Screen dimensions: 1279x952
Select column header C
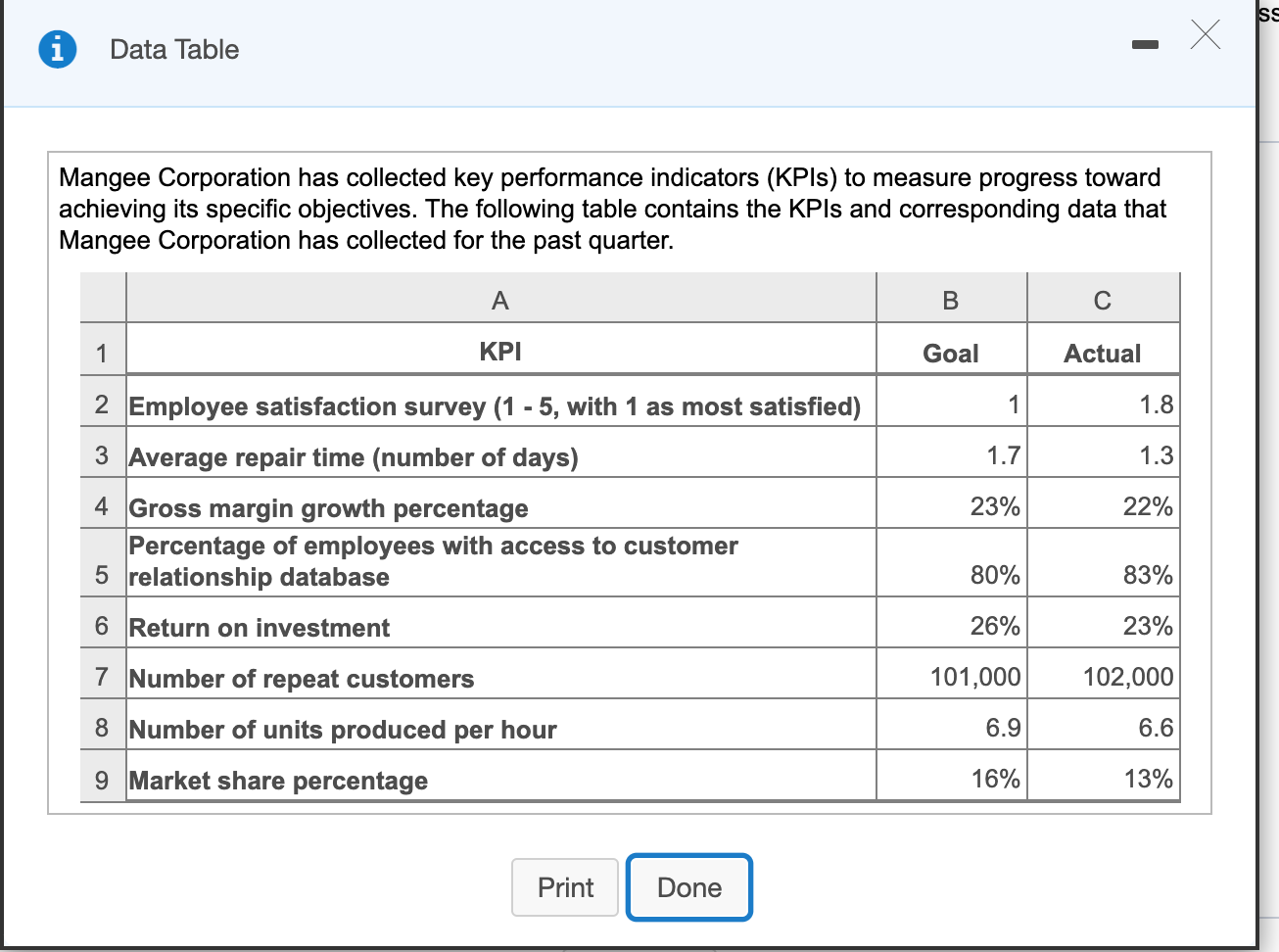pos(1103,300)
